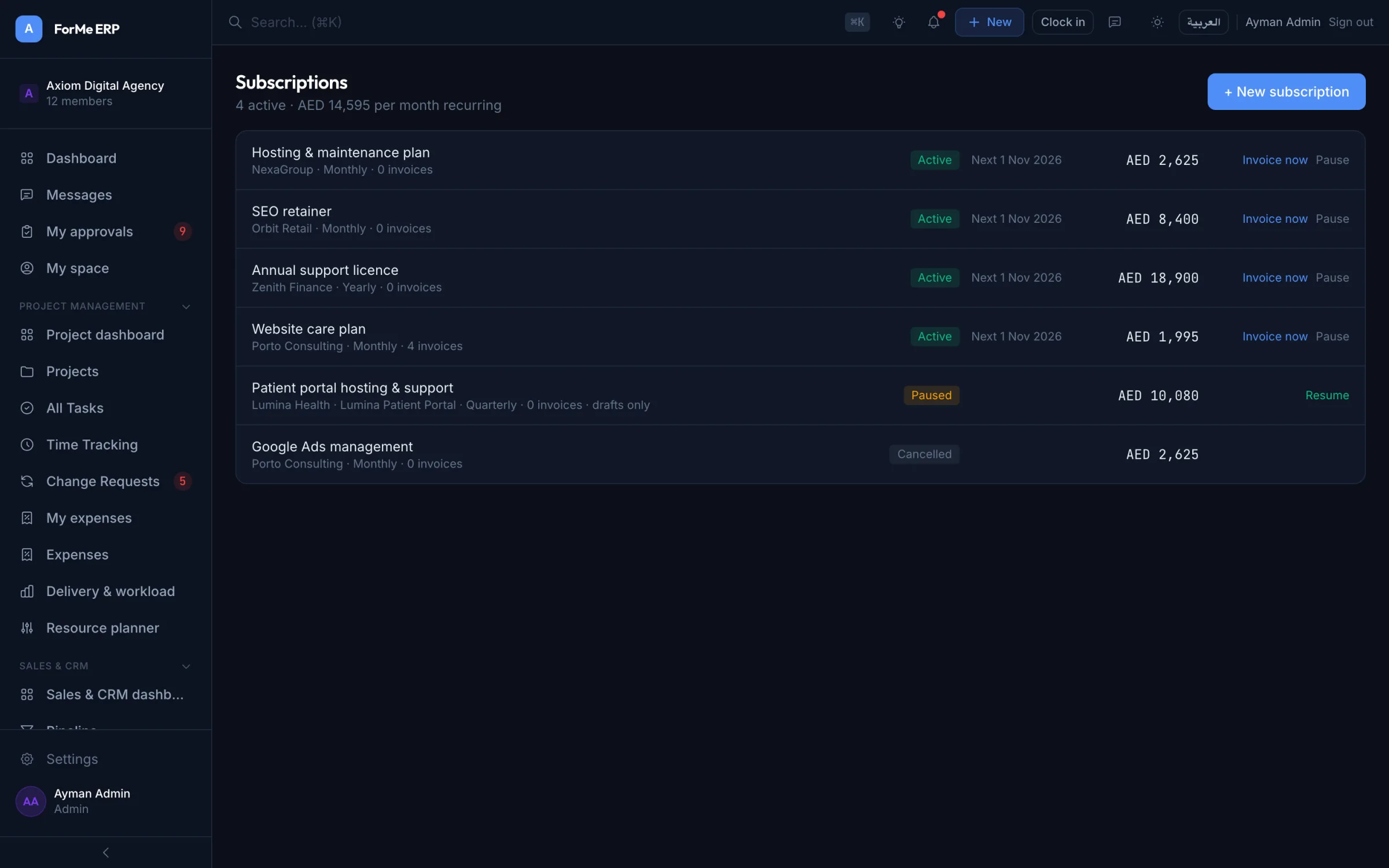Open the chat messages icon in top bar
The image size is (1389, 868).
1115,22
